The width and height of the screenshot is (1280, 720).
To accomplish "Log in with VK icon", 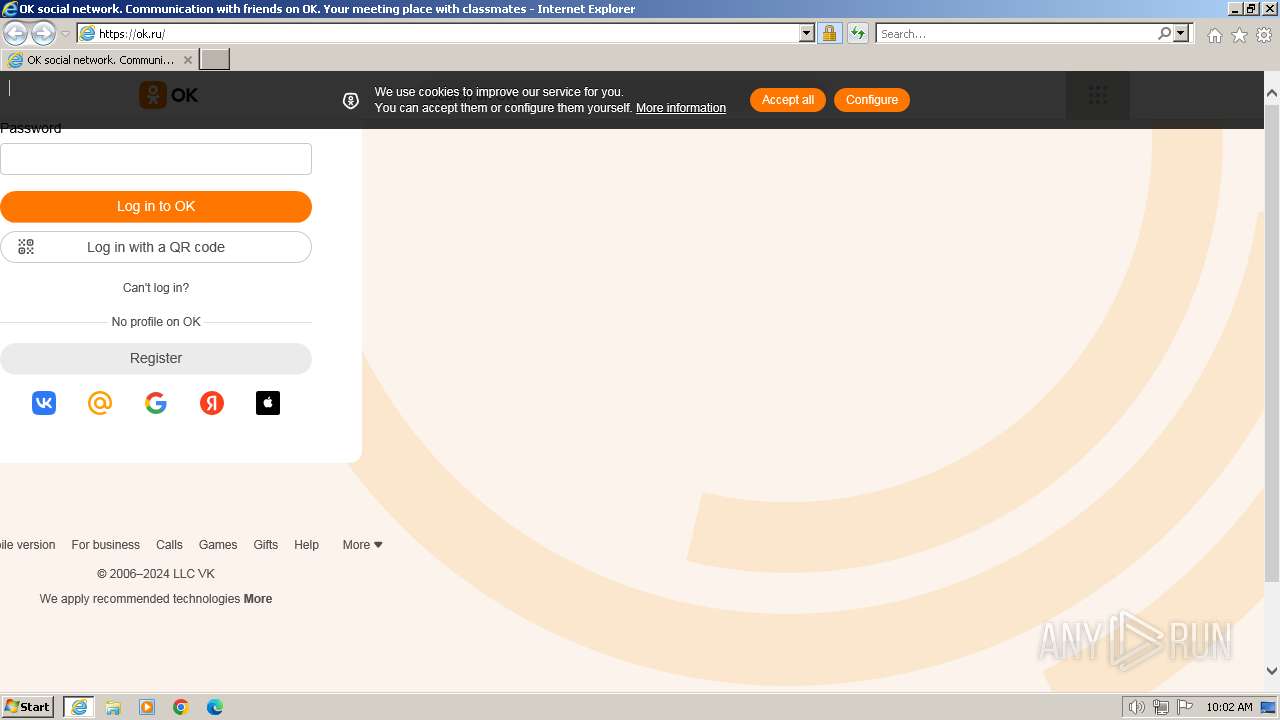I will pos(44,403).
